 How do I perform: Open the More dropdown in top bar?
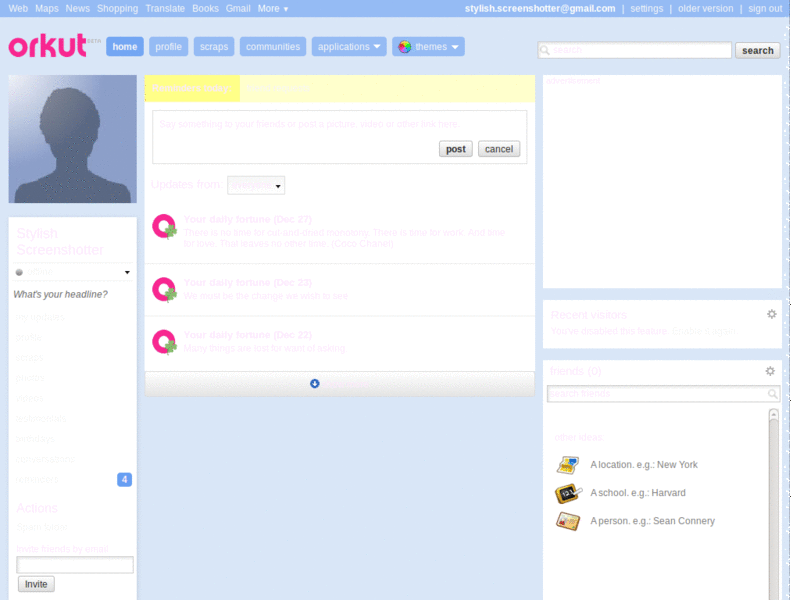tap(273, 9)
